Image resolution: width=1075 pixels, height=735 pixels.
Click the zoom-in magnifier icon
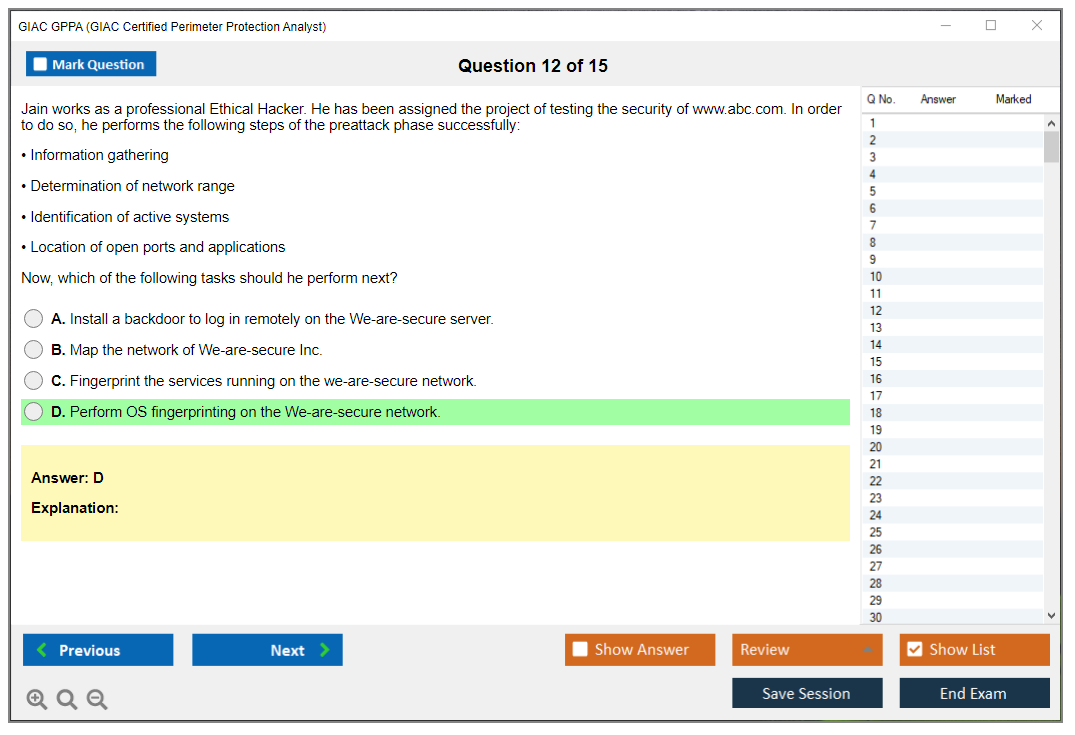tap(37, 699)
